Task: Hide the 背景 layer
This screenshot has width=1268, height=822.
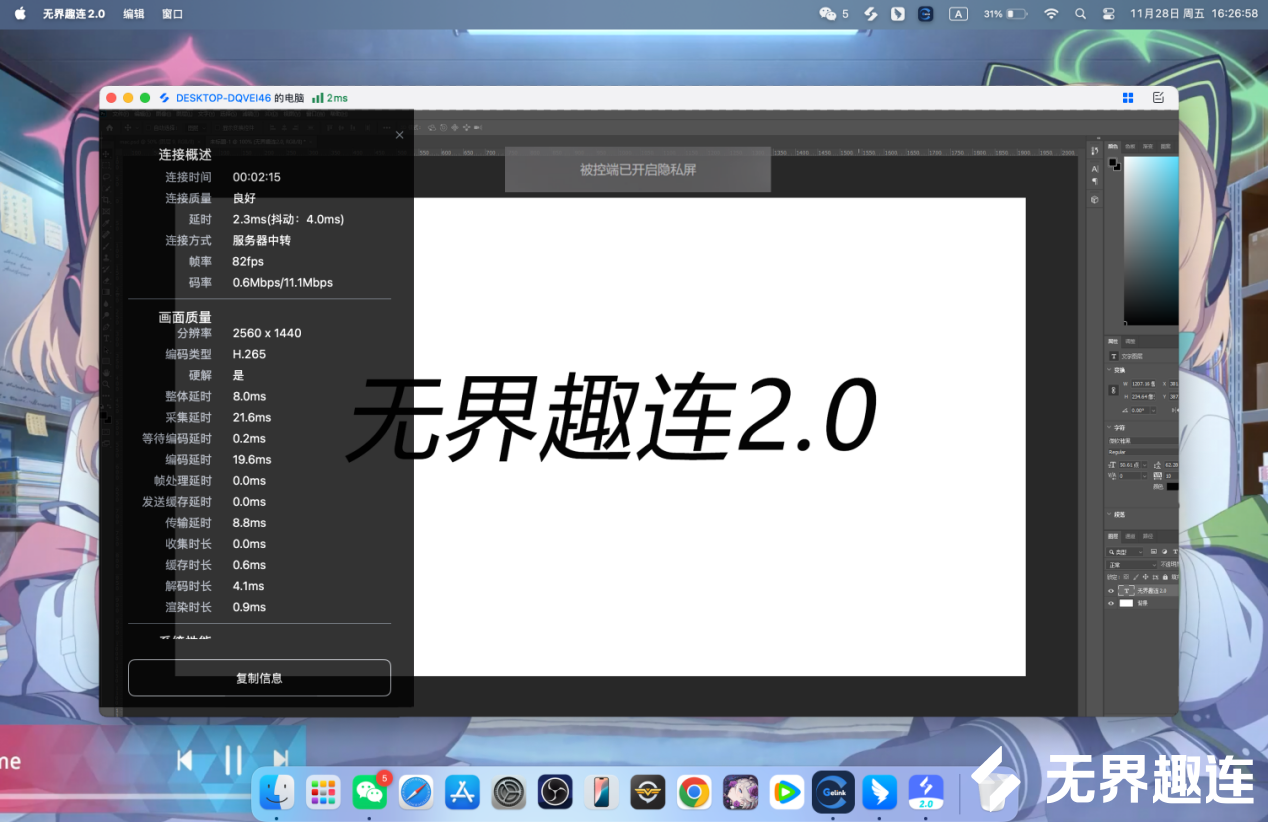Action: click(x=1111, y=603)
